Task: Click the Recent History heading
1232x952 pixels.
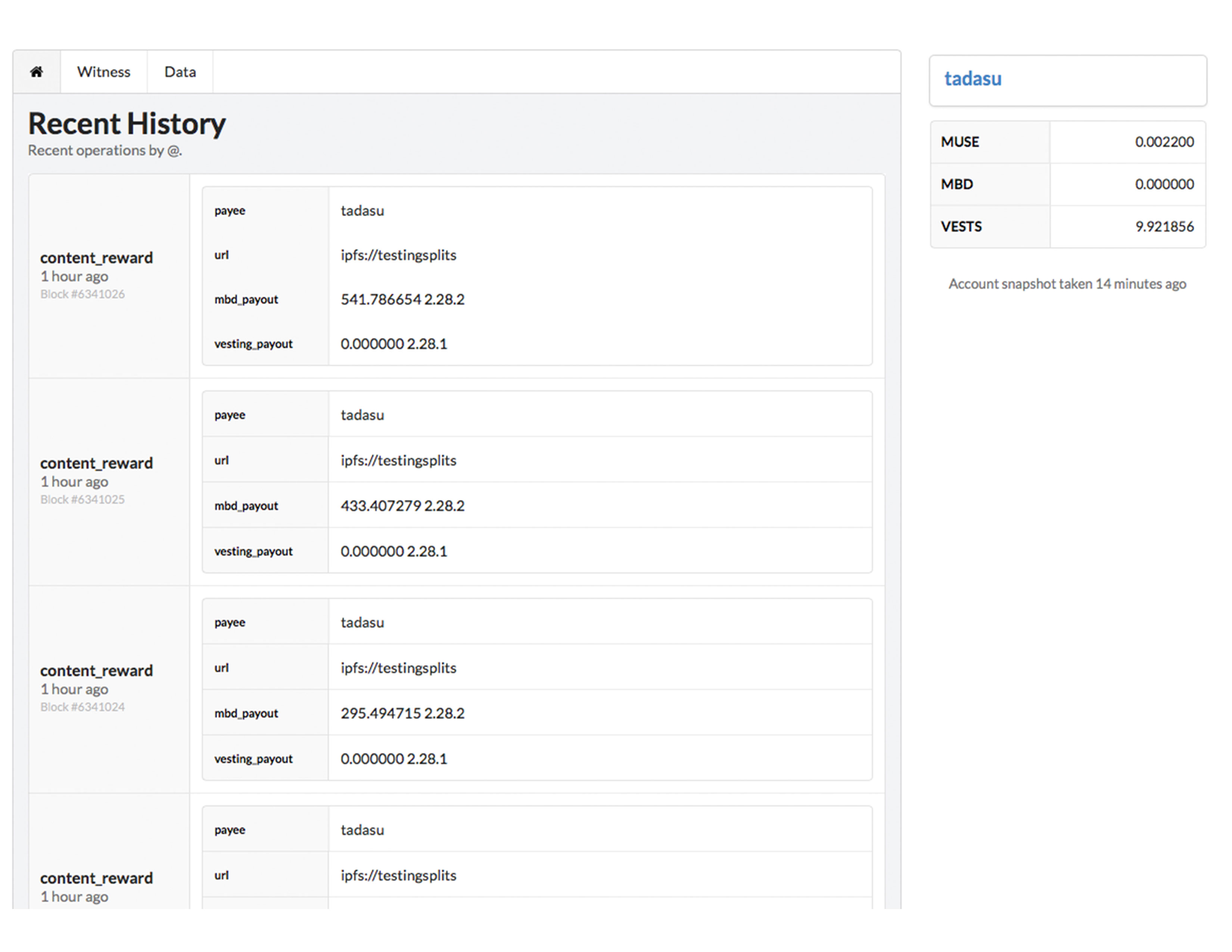Action: click(x=127, y=124)
